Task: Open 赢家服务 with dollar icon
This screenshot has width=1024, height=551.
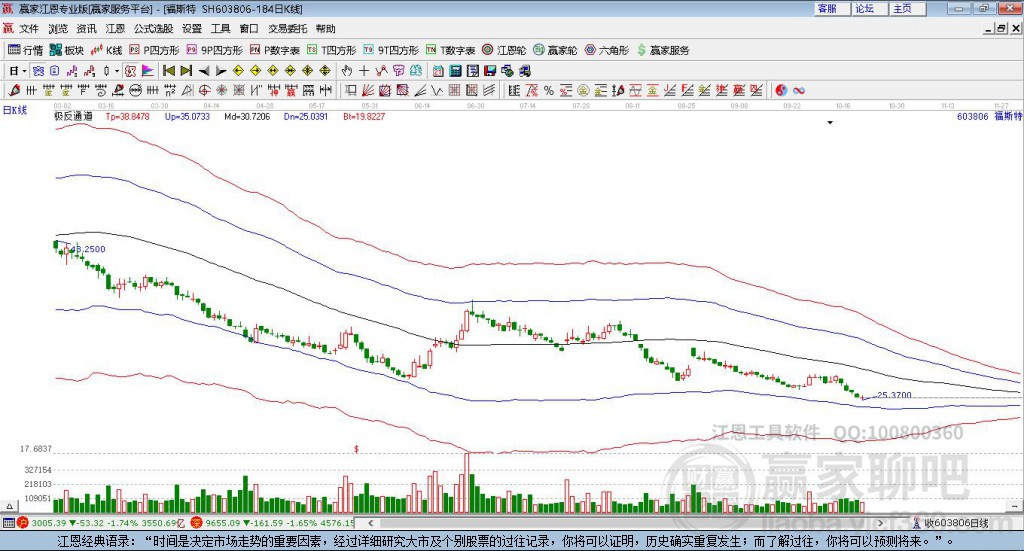Action: [x=663, y=50]
